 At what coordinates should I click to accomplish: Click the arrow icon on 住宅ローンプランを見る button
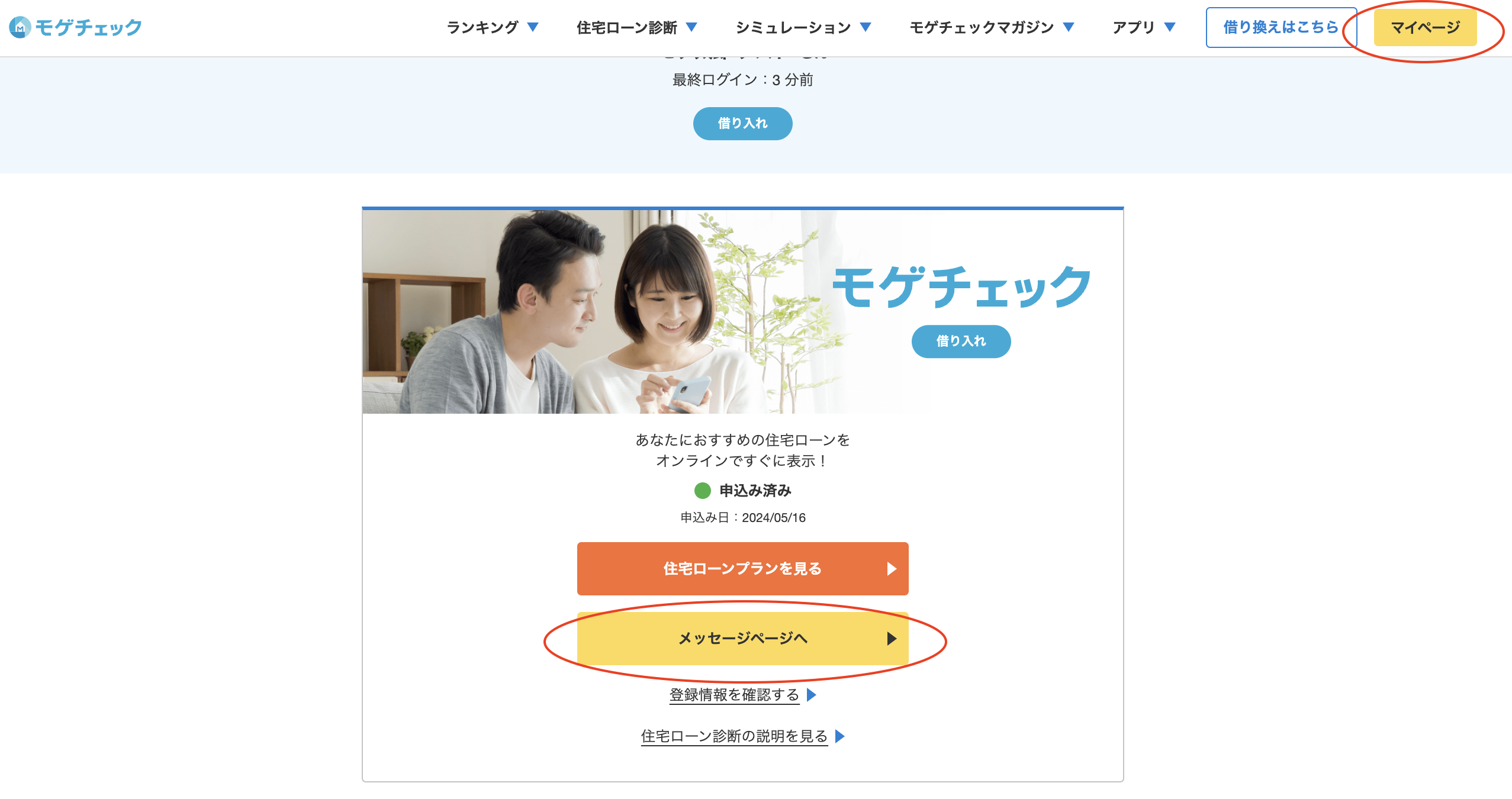click(x=892, y=568)
